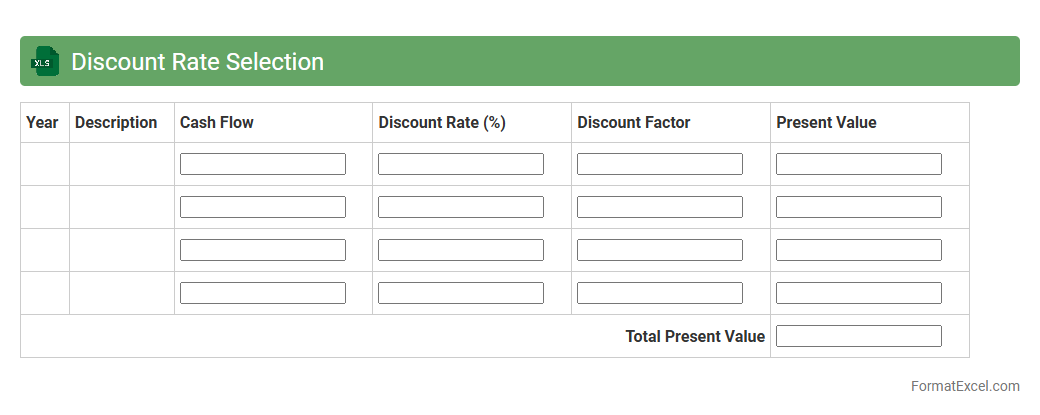Click the first row Cash Flow field
The height and width of the screenshot is (415, 1040).
tap(263, 164)
